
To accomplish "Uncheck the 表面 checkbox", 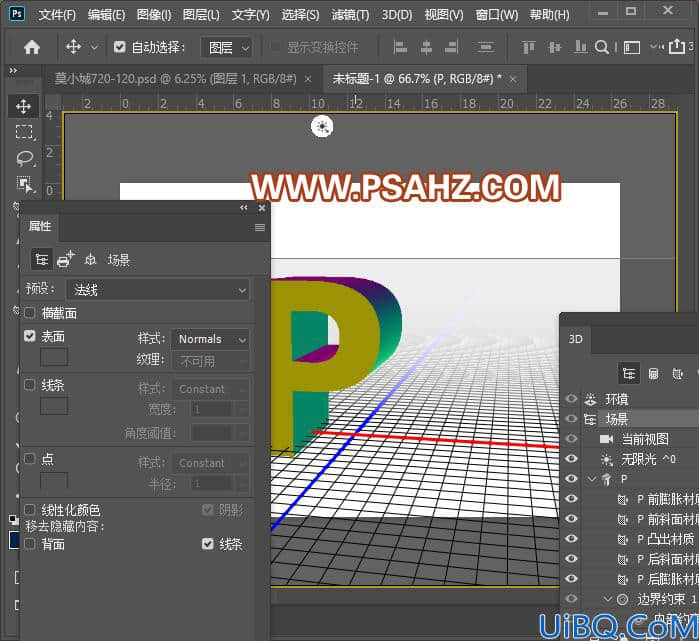I will 30,336.
